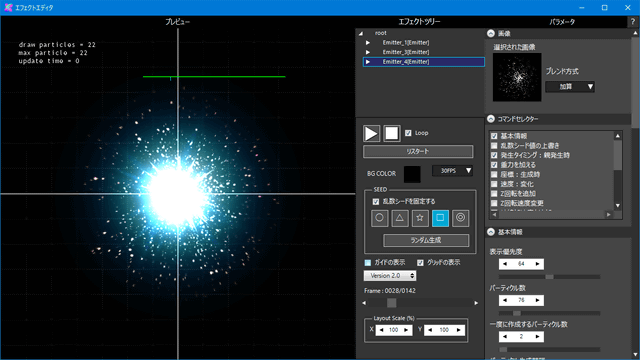Disable グリッドの表示 checkbox
The image size is (640, 360).
pos(420,262)
